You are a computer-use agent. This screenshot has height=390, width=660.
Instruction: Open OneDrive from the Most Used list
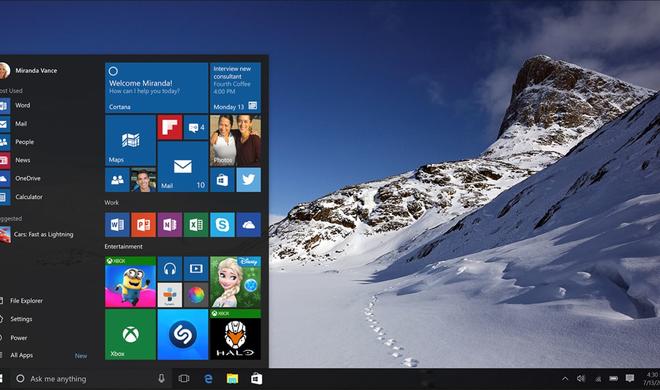tap(21, 178)
